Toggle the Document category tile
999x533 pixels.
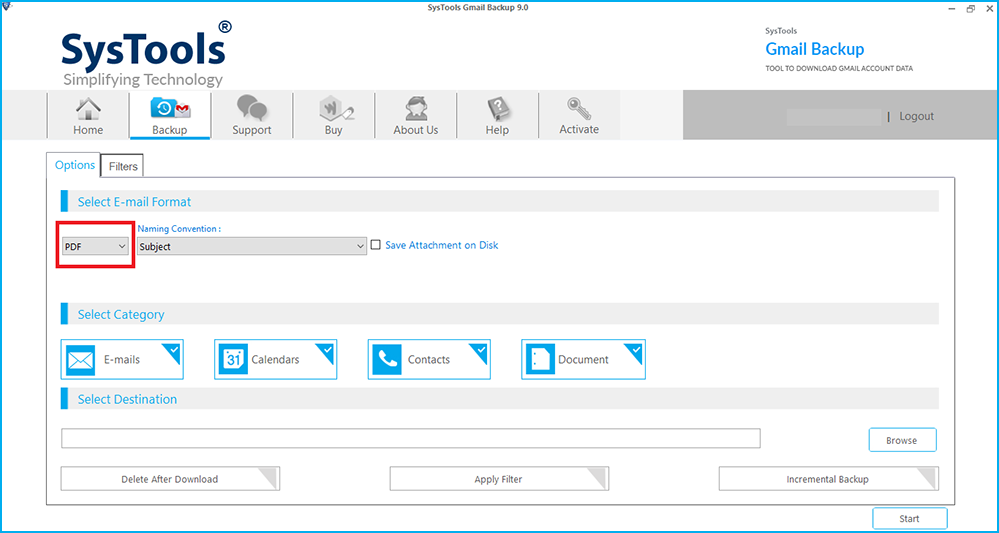[x=583, y=360]
